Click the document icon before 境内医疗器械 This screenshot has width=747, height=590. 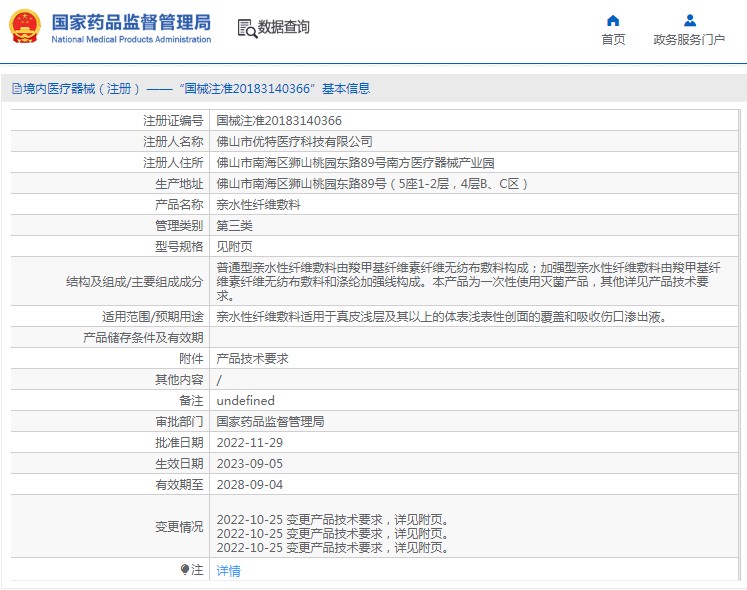tap(17, 89)
